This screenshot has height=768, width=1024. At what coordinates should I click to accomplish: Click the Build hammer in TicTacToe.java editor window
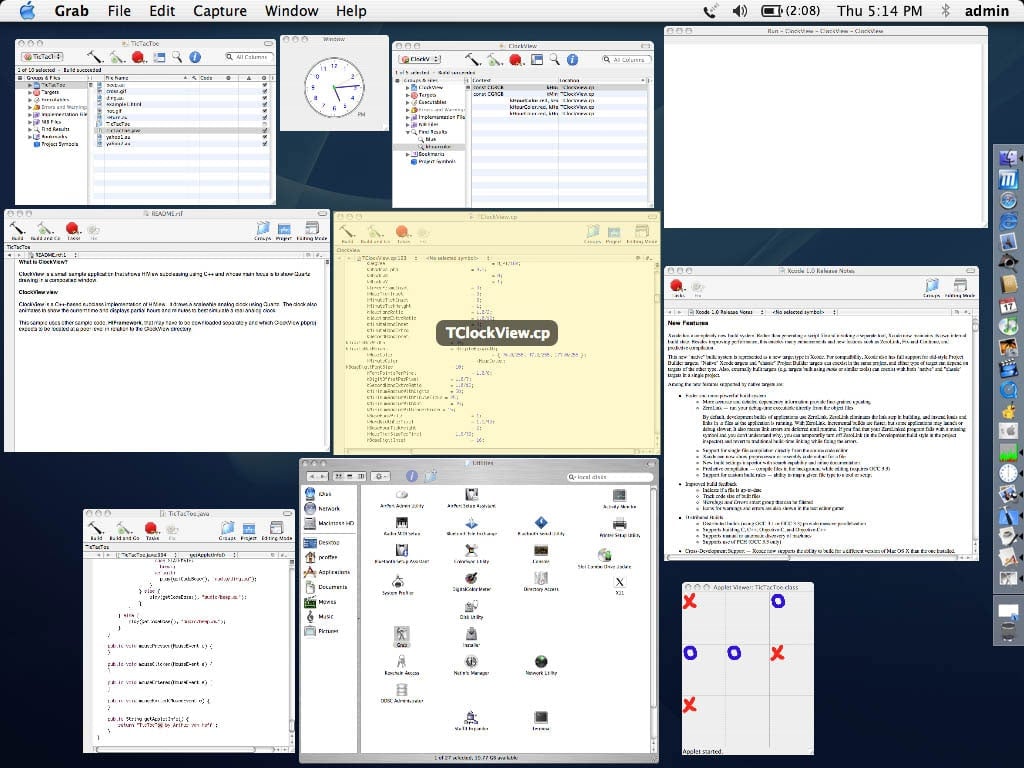(x=96, y=528)
